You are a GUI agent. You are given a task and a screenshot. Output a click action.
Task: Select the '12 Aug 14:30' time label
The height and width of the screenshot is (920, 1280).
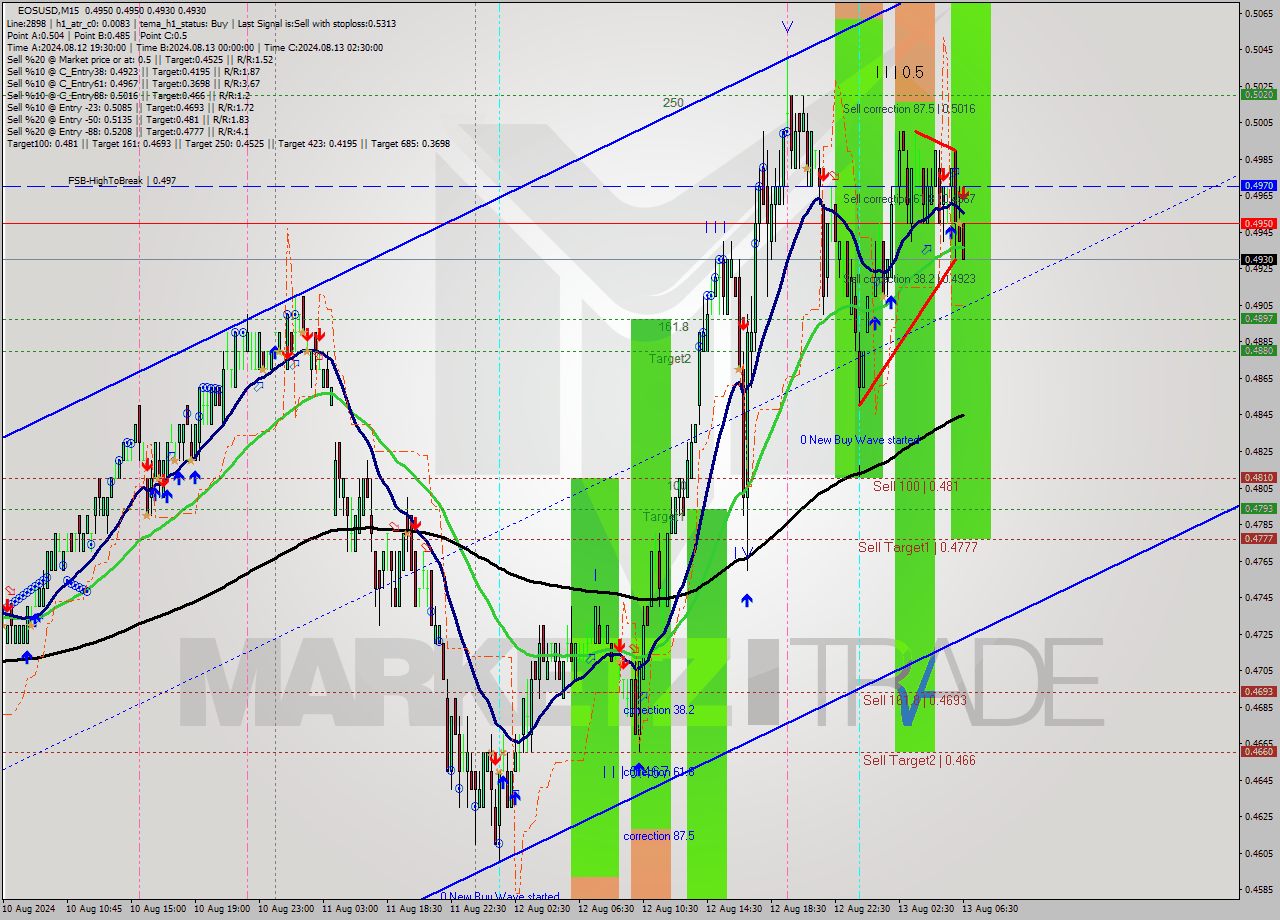point(734,909)
